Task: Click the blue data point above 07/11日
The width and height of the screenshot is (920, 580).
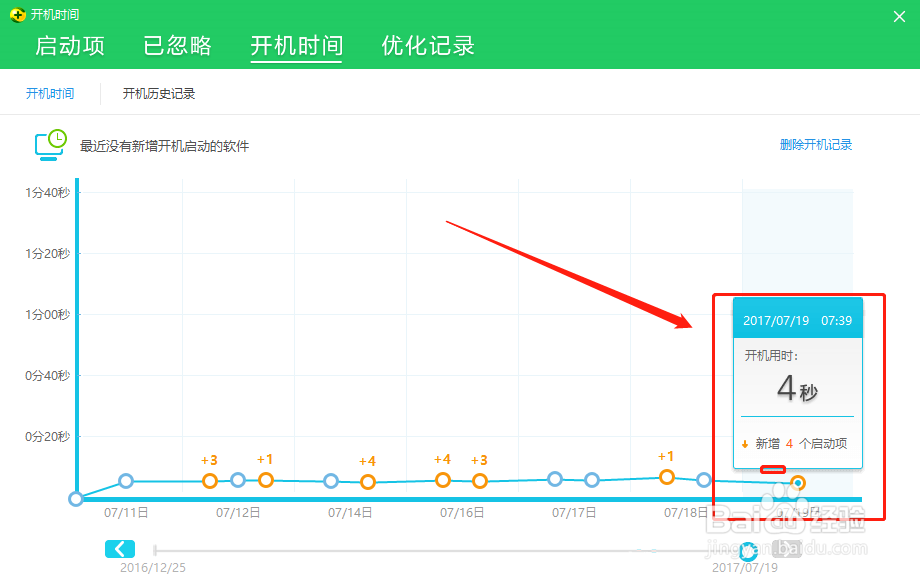Action: (126, 481)
